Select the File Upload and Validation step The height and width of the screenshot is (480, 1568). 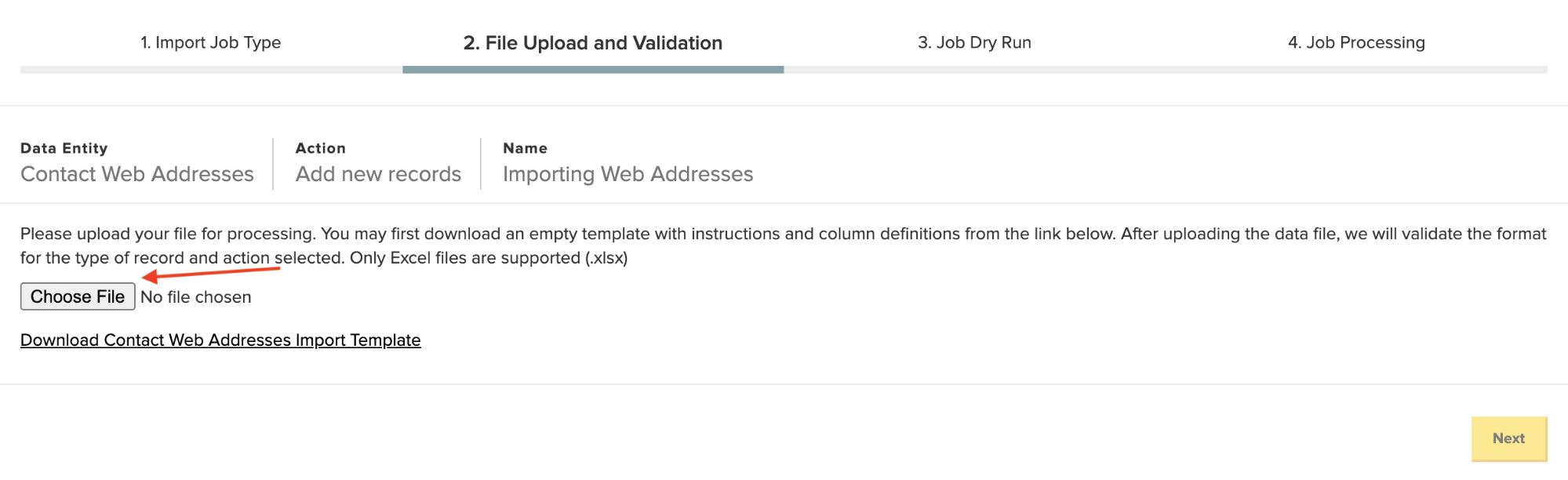pyautogui.click(x=592, y=42)
